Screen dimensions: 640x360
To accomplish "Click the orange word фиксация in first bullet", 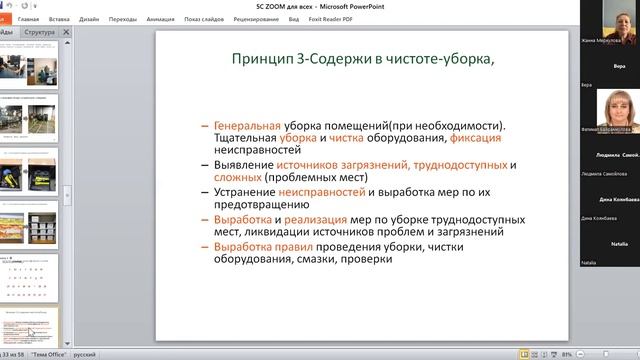I will 475,138.
